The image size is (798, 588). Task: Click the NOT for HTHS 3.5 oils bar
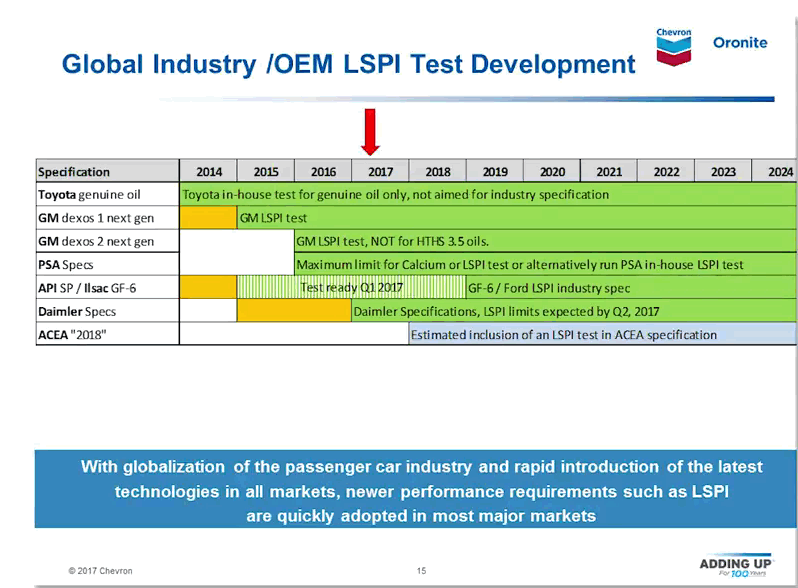pos(546,241)
